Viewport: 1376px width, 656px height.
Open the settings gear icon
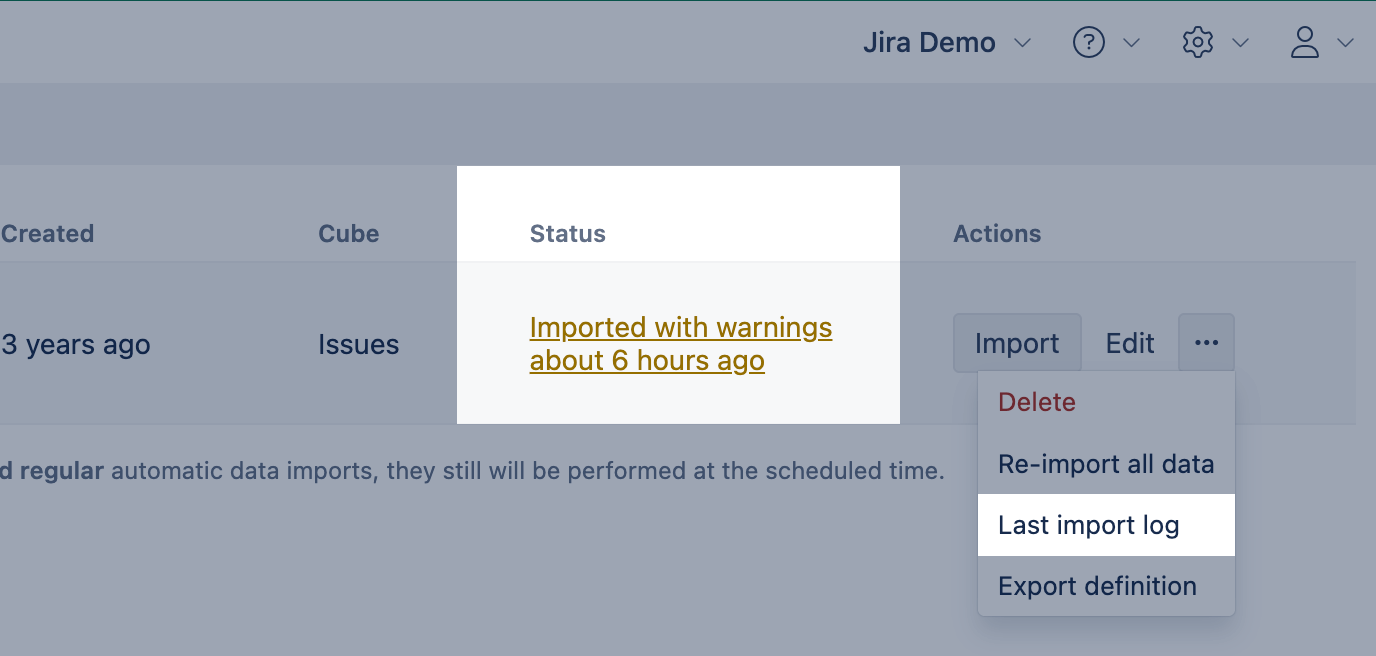[1197, 43]
